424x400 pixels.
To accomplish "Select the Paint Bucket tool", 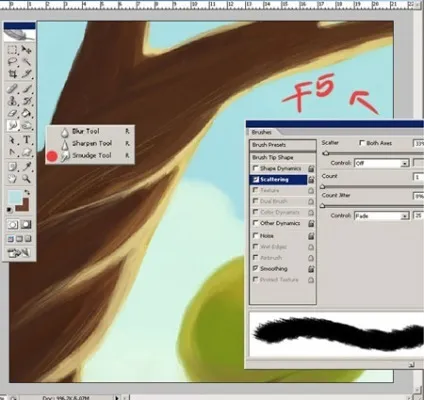I will 26,113.
